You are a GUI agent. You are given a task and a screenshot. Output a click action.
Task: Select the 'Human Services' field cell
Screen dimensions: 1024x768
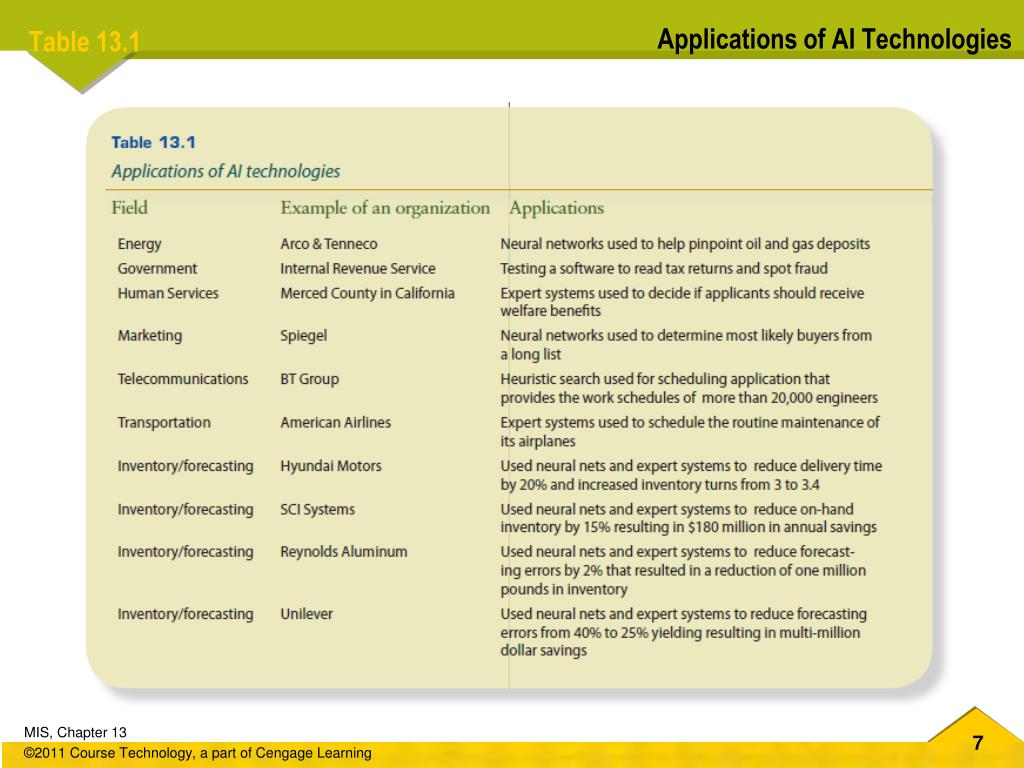(x=168, y=293)
